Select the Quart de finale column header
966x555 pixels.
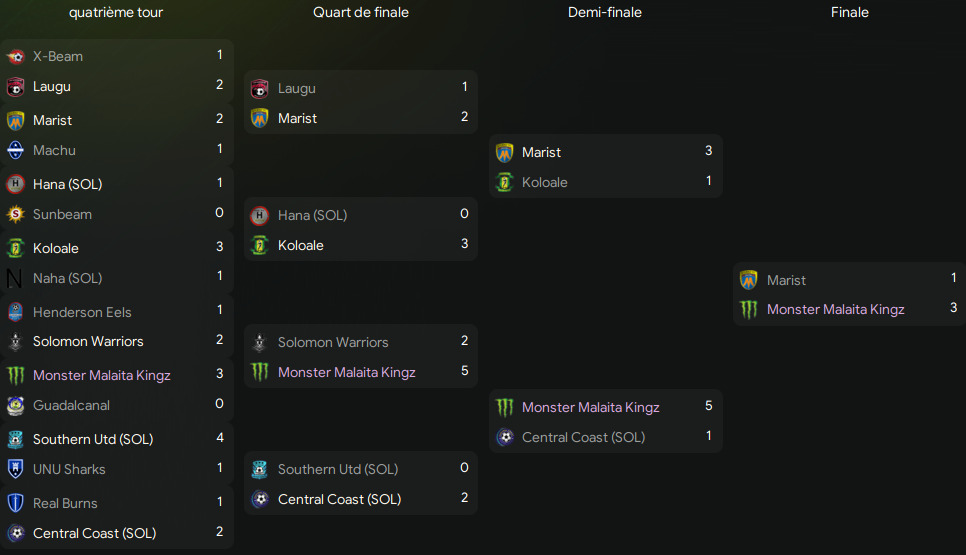tap(360, 12)
